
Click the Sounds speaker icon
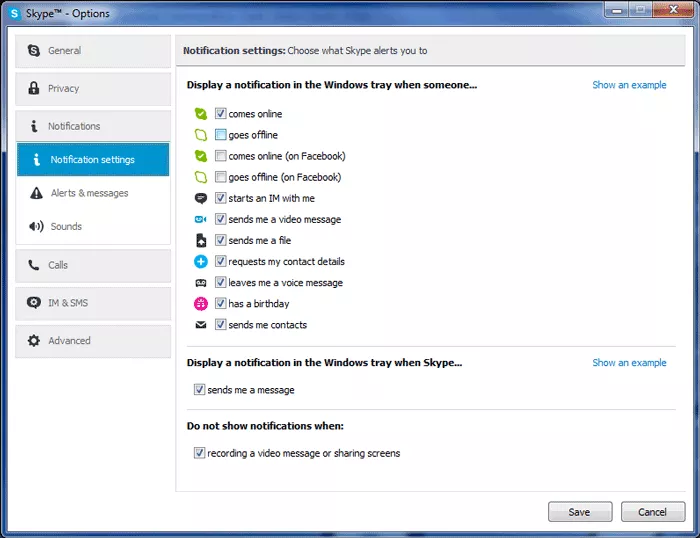(x=36, y=226)
